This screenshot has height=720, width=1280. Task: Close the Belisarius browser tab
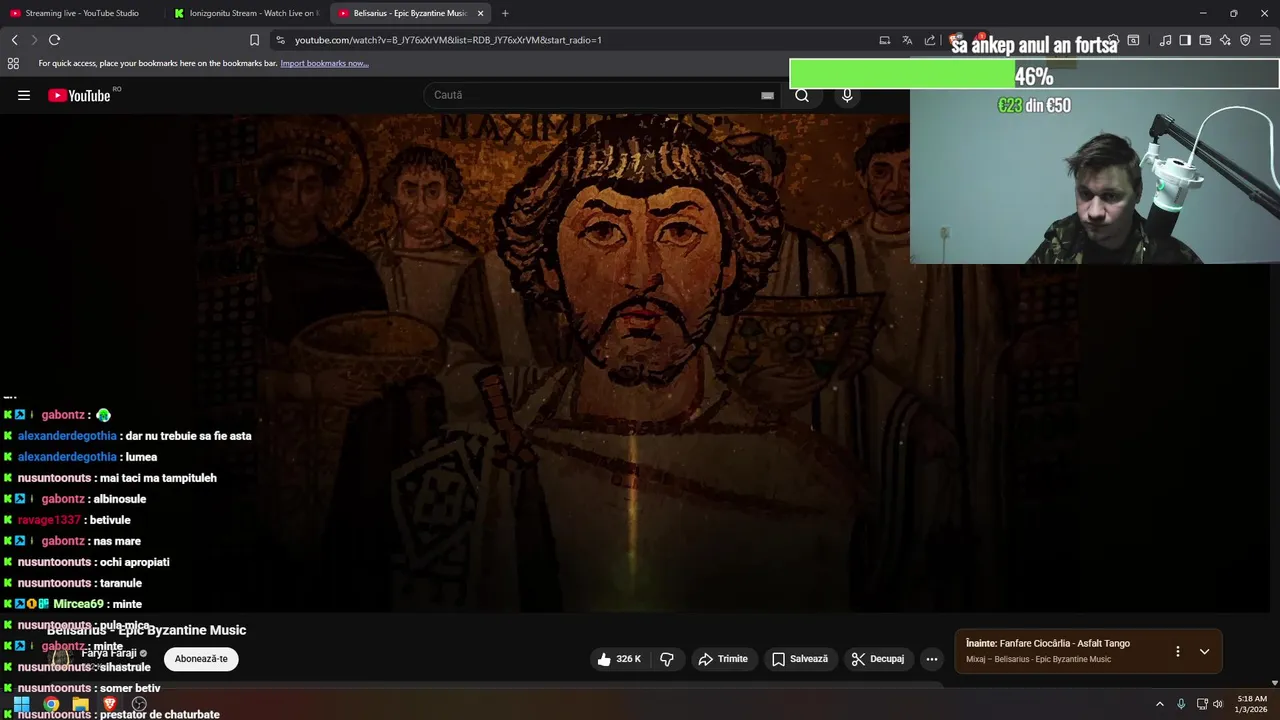pyautogui.click(x=481, y=13)
